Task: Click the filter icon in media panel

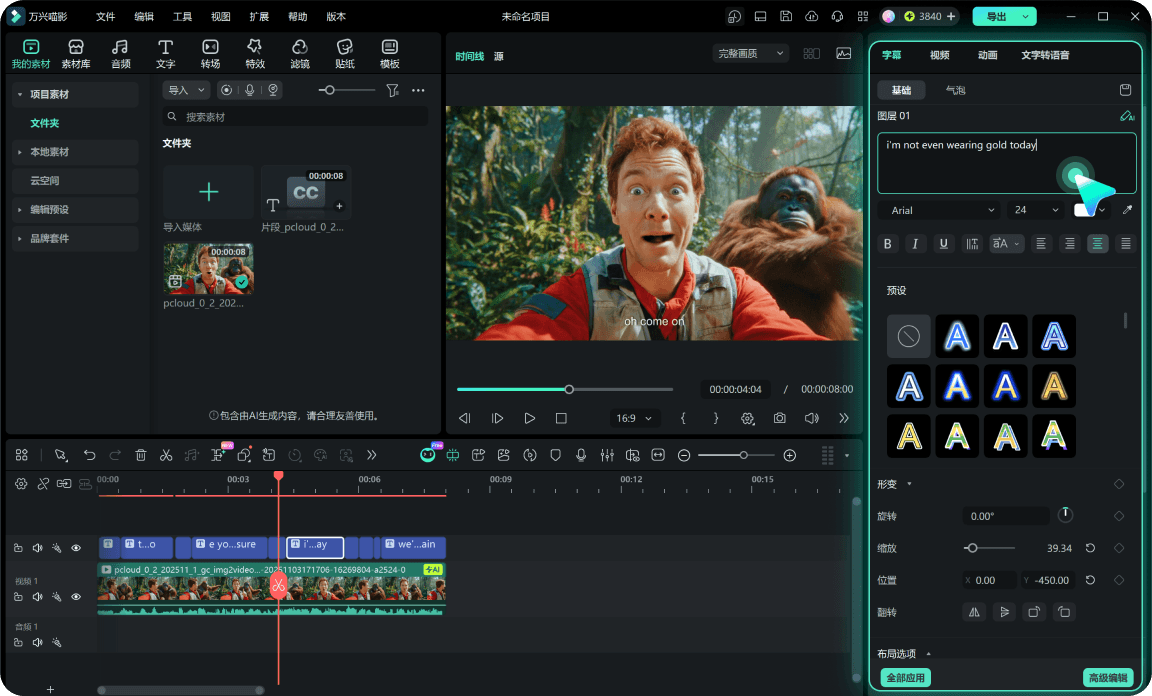Action: point(392,90)
